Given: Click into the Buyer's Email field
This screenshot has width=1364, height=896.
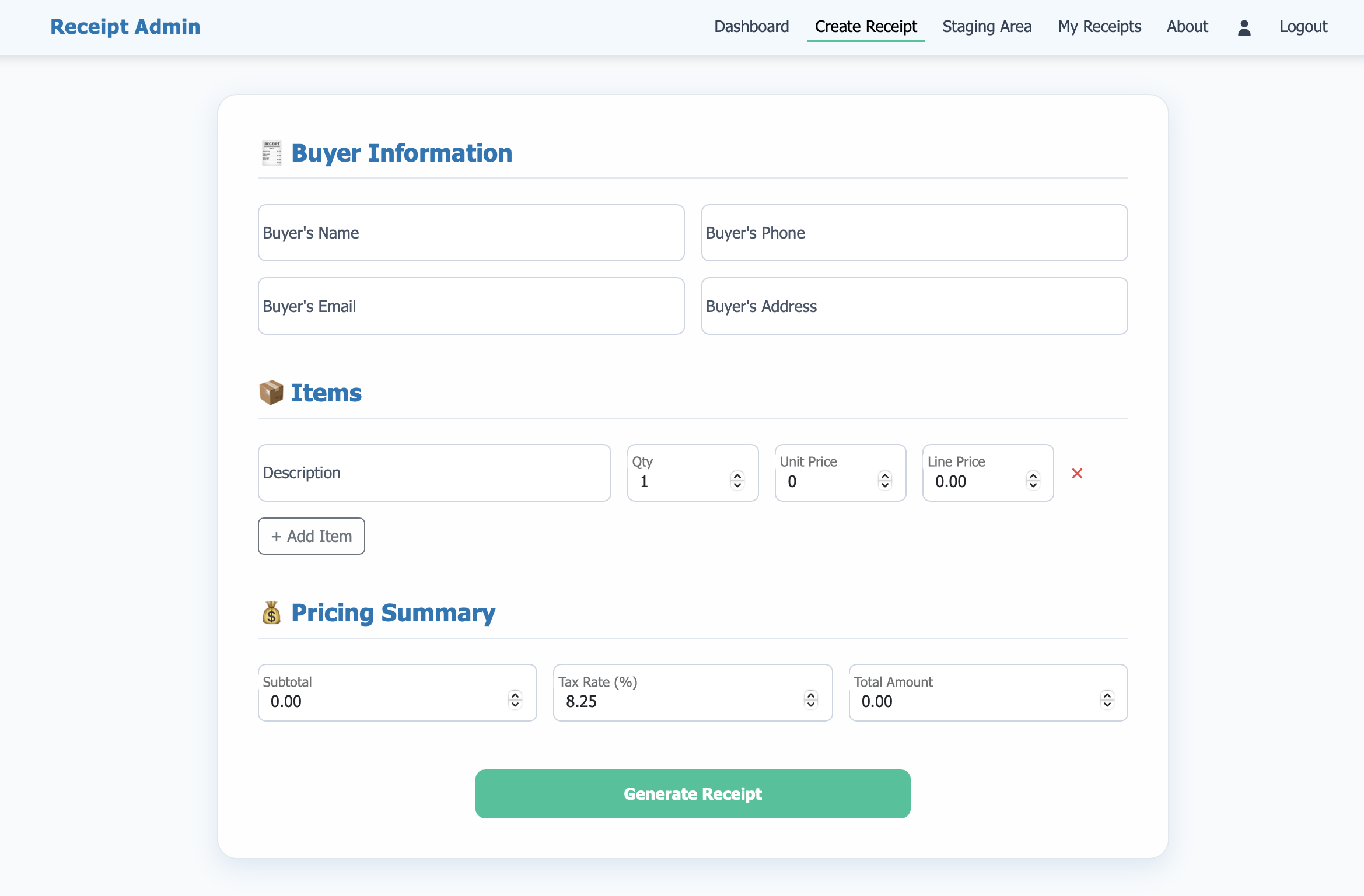Looking at the screenshot, I should (471, 306).
